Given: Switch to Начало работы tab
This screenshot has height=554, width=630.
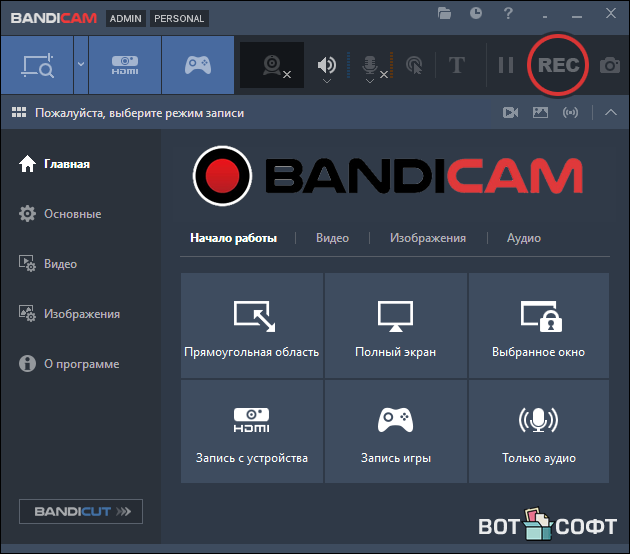Looking at the screenshot, I should (233, 238).
